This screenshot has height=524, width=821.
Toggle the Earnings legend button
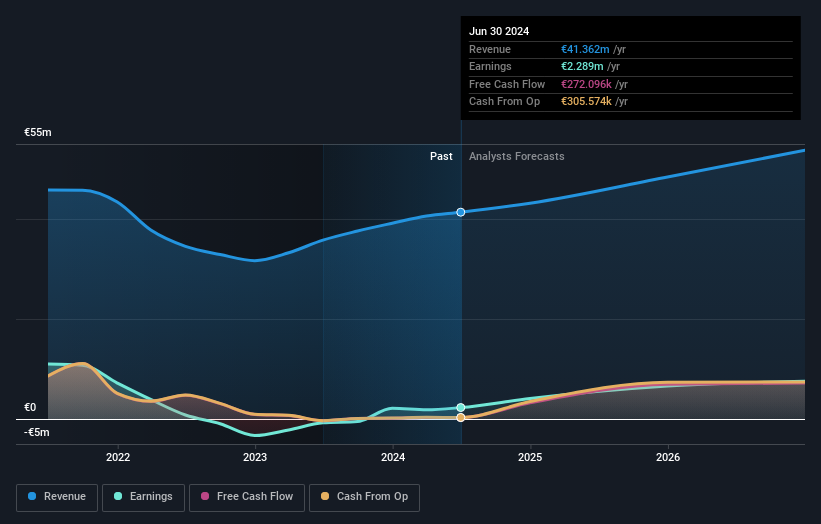pyautogui.click(x=143, y=497)
